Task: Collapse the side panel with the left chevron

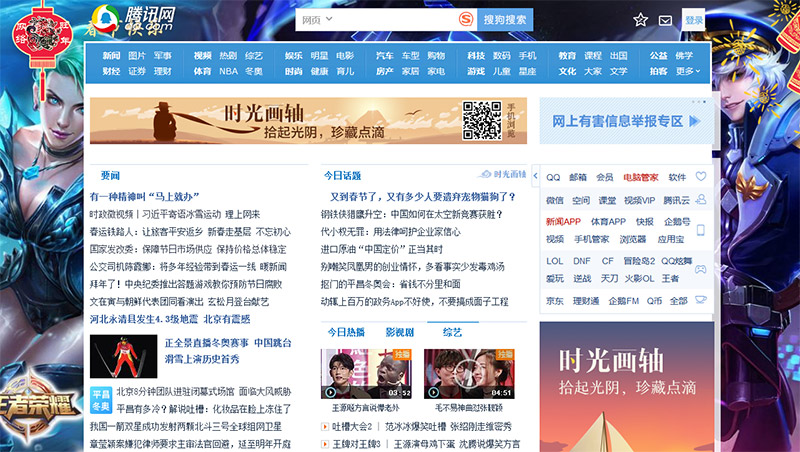Action: tap(535, 176)
